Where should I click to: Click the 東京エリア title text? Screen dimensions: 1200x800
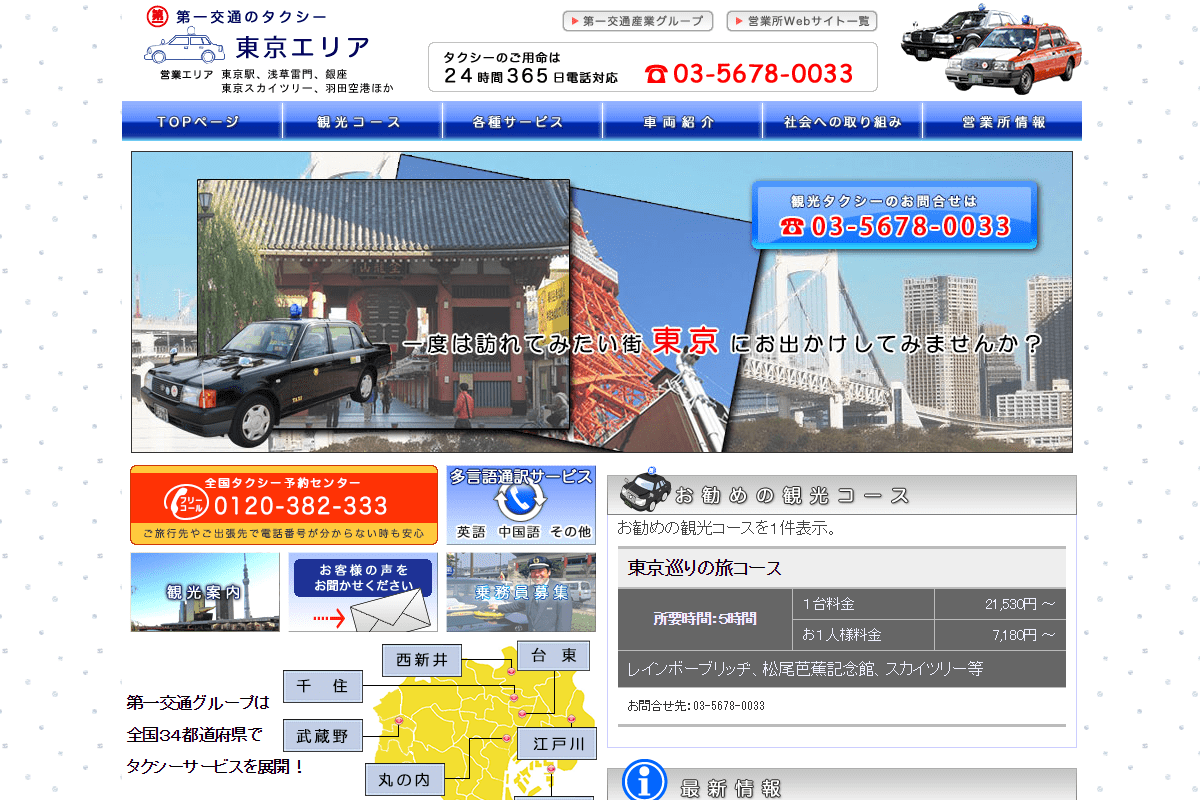303,47
